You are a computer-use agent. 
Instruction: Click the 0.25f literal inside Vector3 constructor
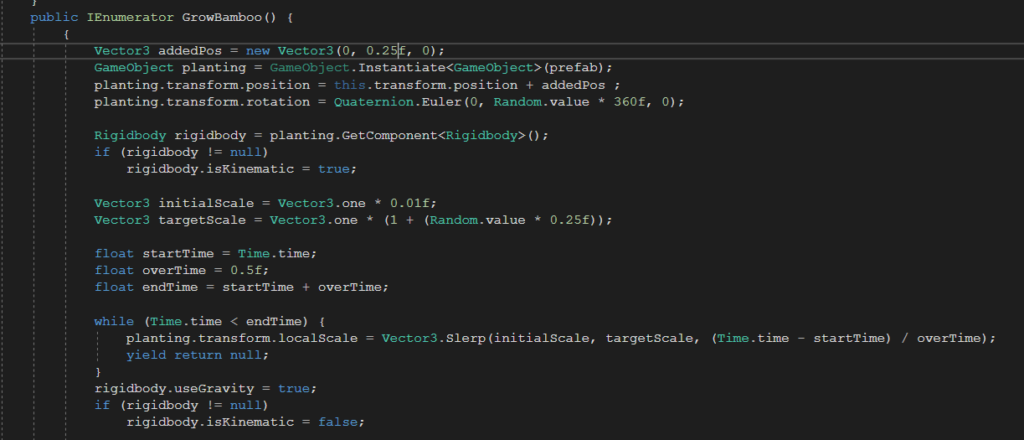(x=386, y=51)
